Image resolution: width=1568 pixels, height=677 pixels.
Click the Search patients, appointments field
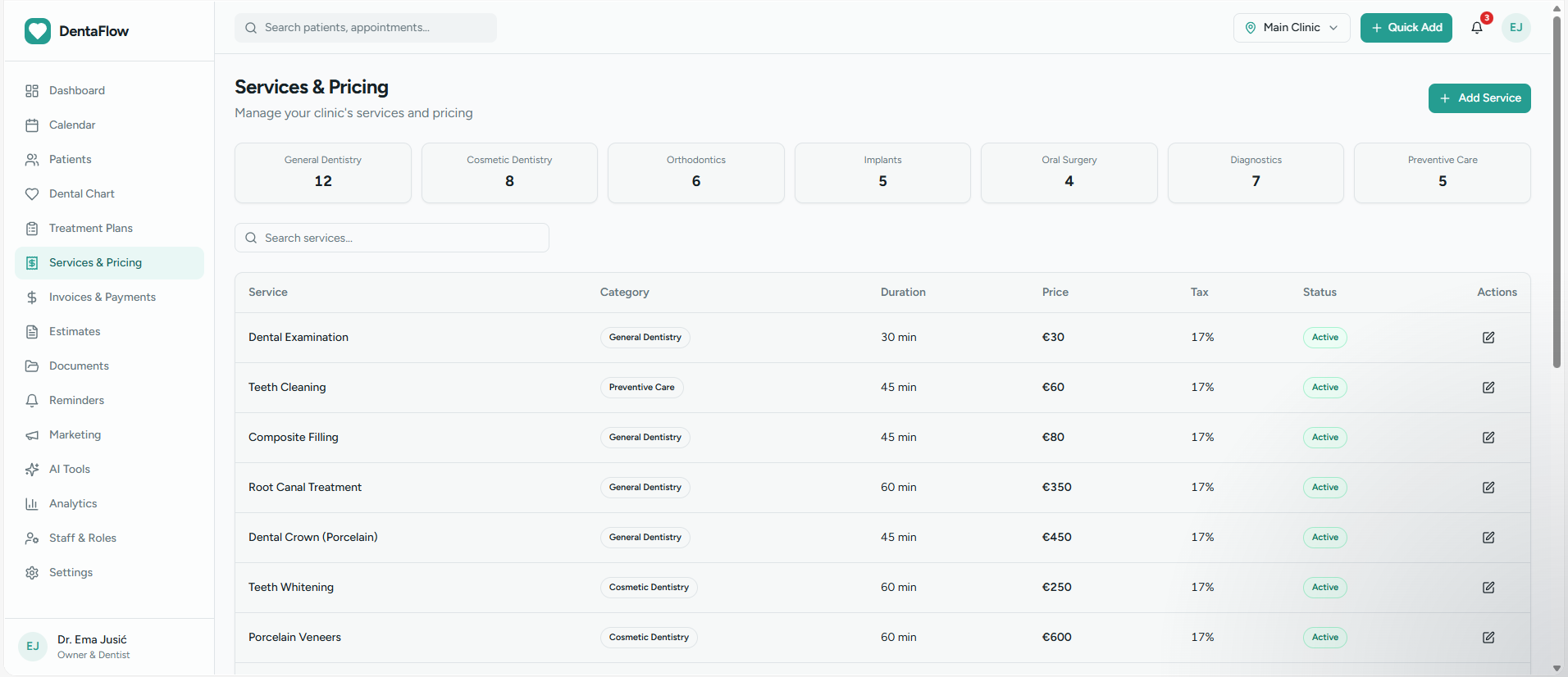(366, 28)
